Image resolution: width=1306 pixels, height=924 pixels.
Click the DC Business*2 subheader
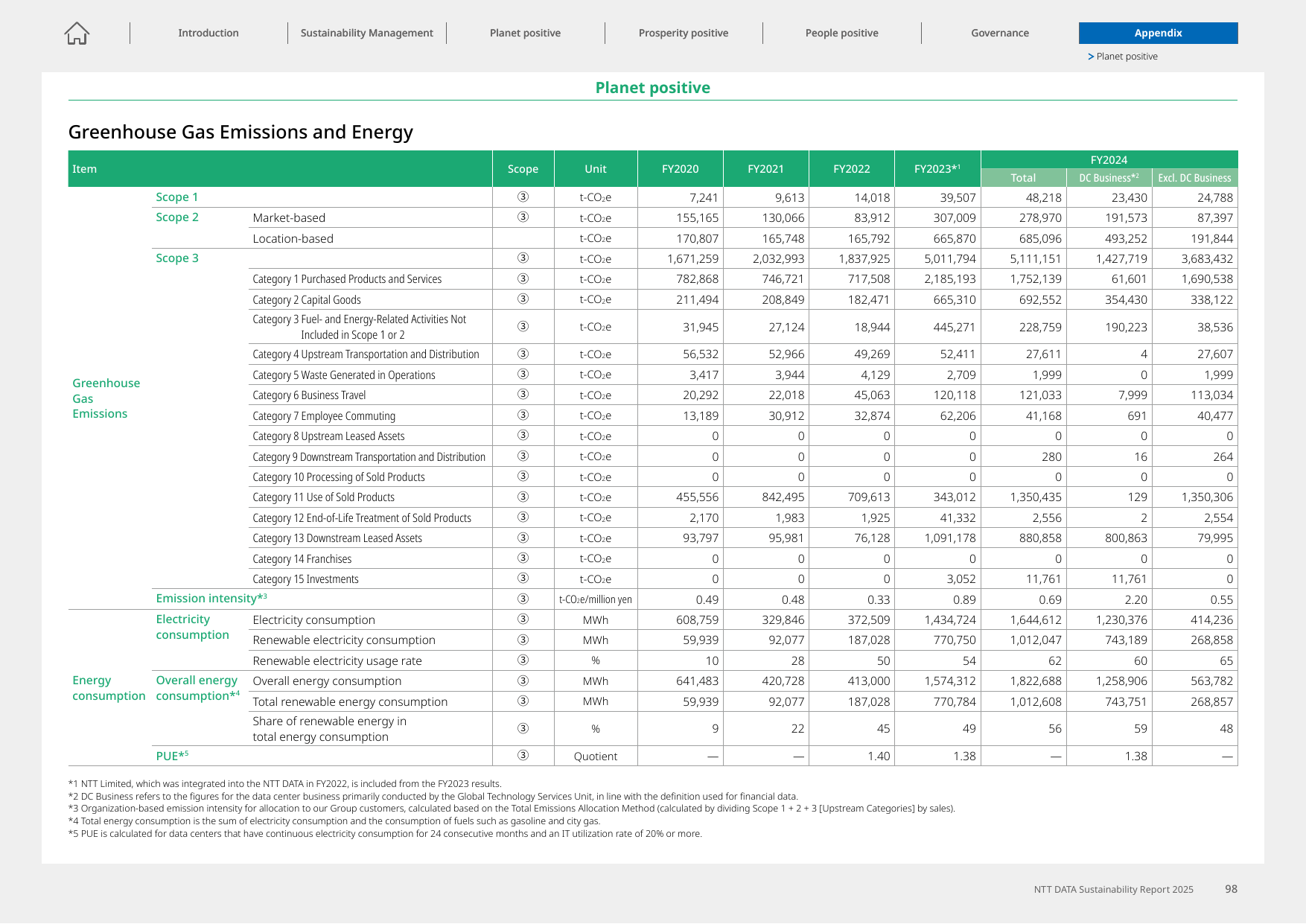pos(1109,178)
